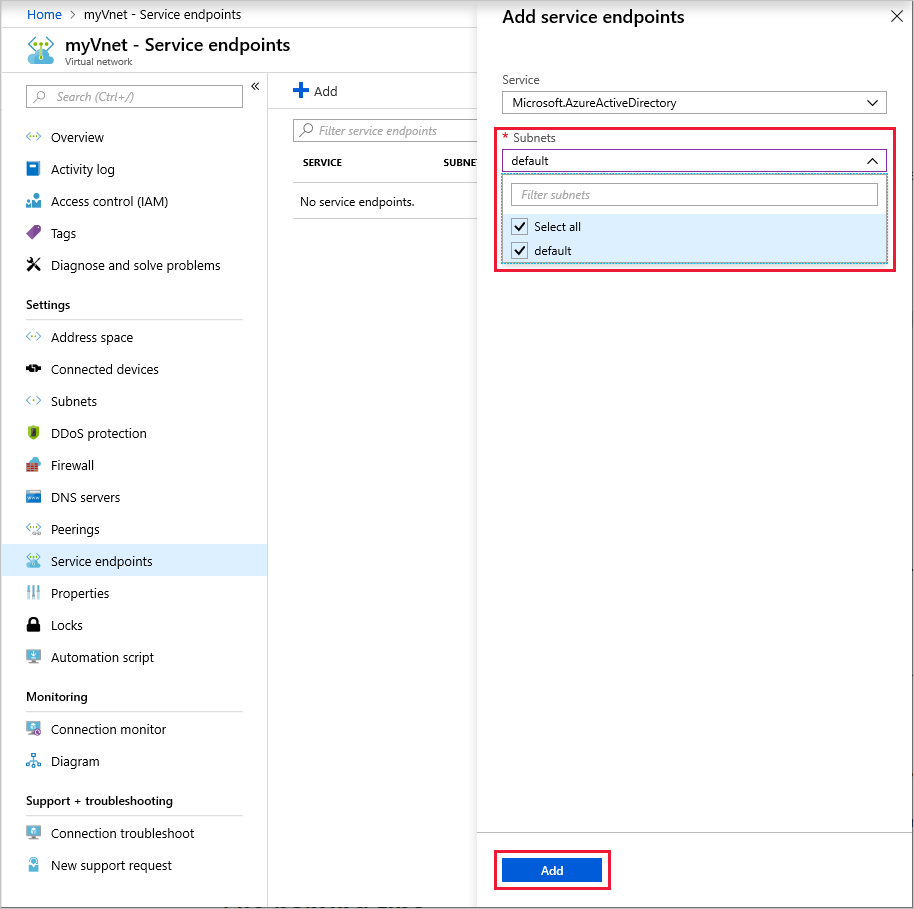Click the Home breadcrumb link
This screenshot has height=909, width=914.
(44, 15)
